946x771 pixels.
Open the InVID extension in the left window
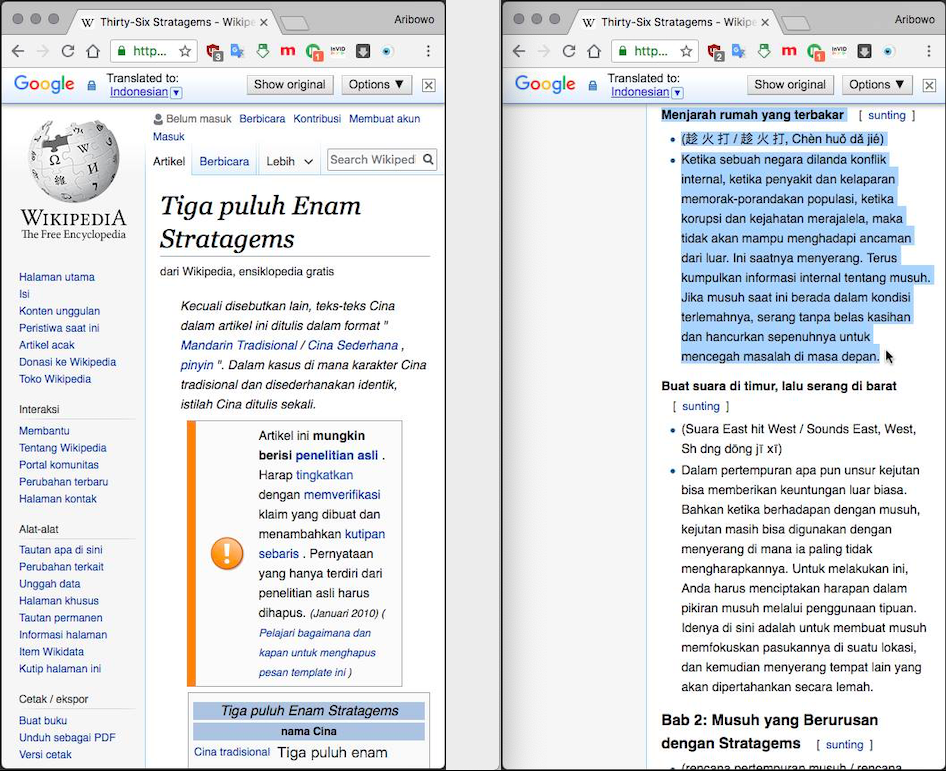[339, 51]
